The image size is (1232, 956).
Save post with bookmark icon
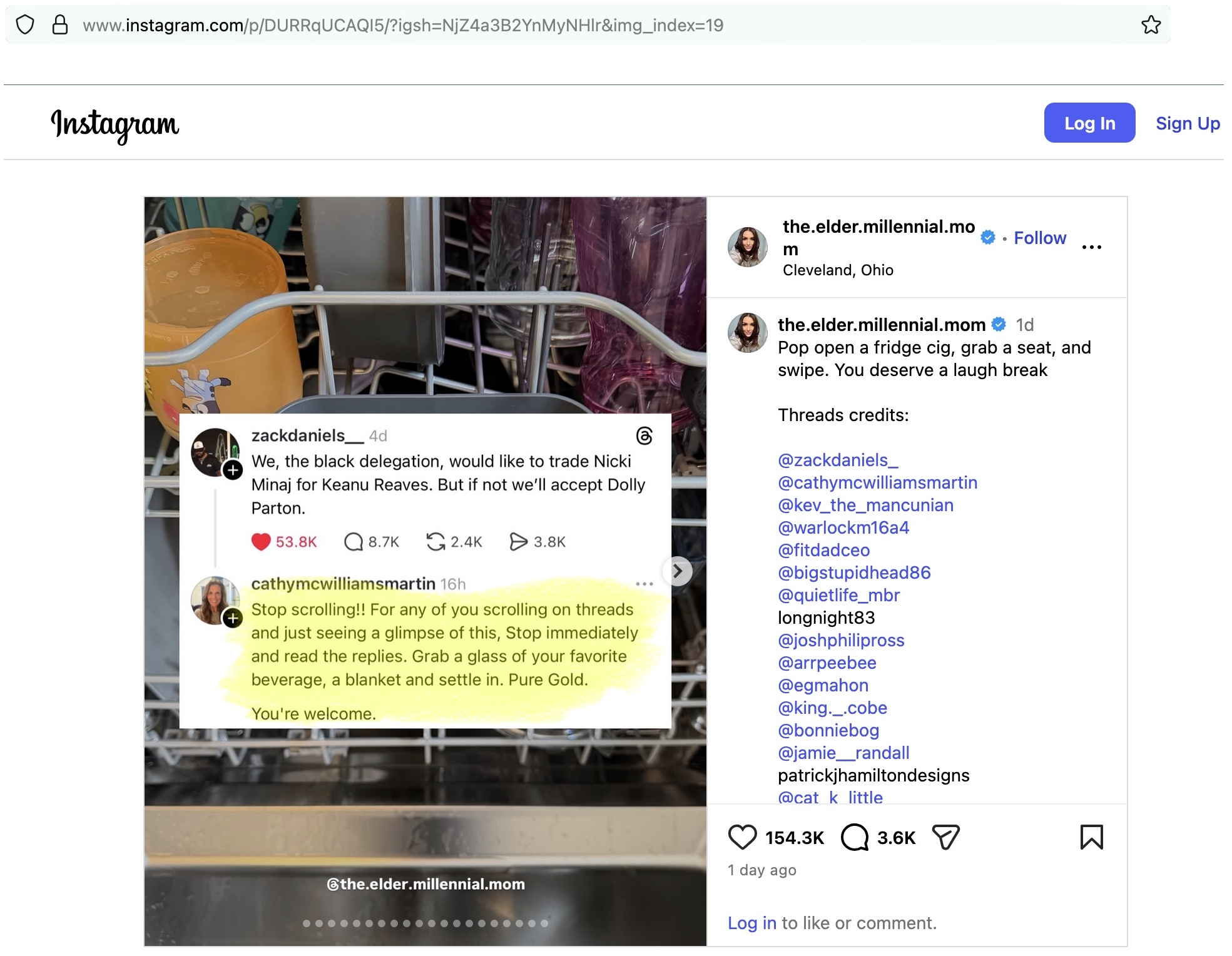point(1091,837)
